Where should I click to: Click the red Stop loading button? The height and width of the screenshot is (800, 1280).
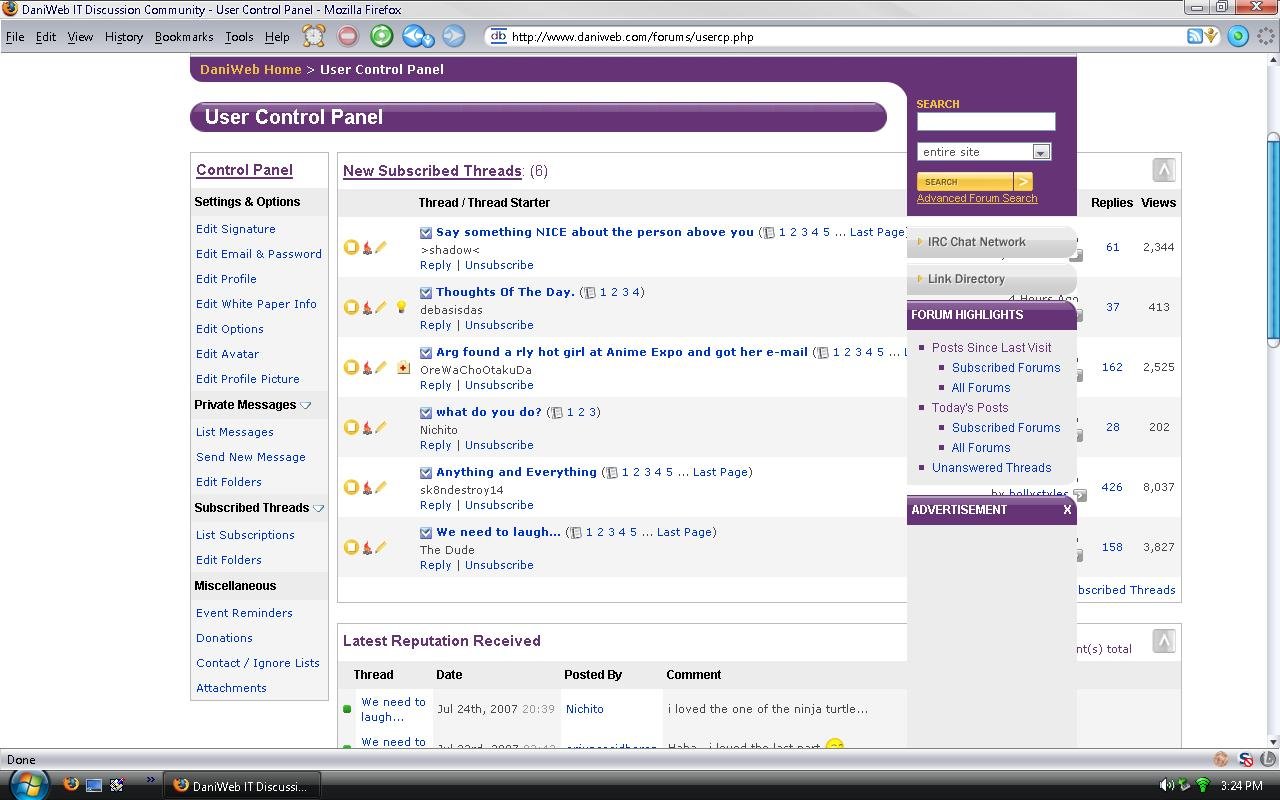click(x=348, y=36)
